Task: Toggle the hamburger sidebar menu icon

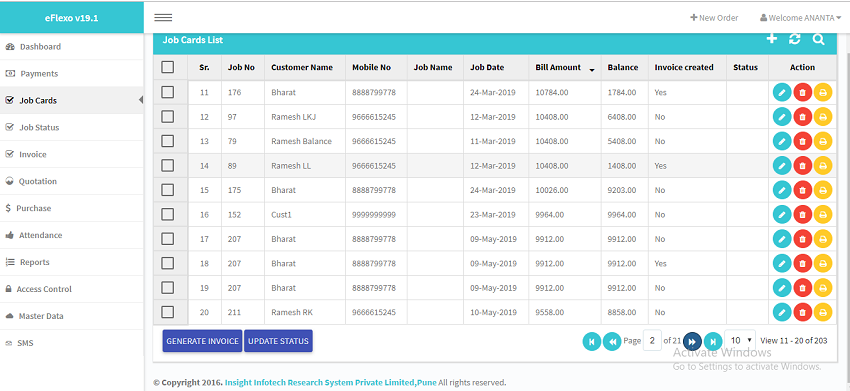Action: point(163,17)
